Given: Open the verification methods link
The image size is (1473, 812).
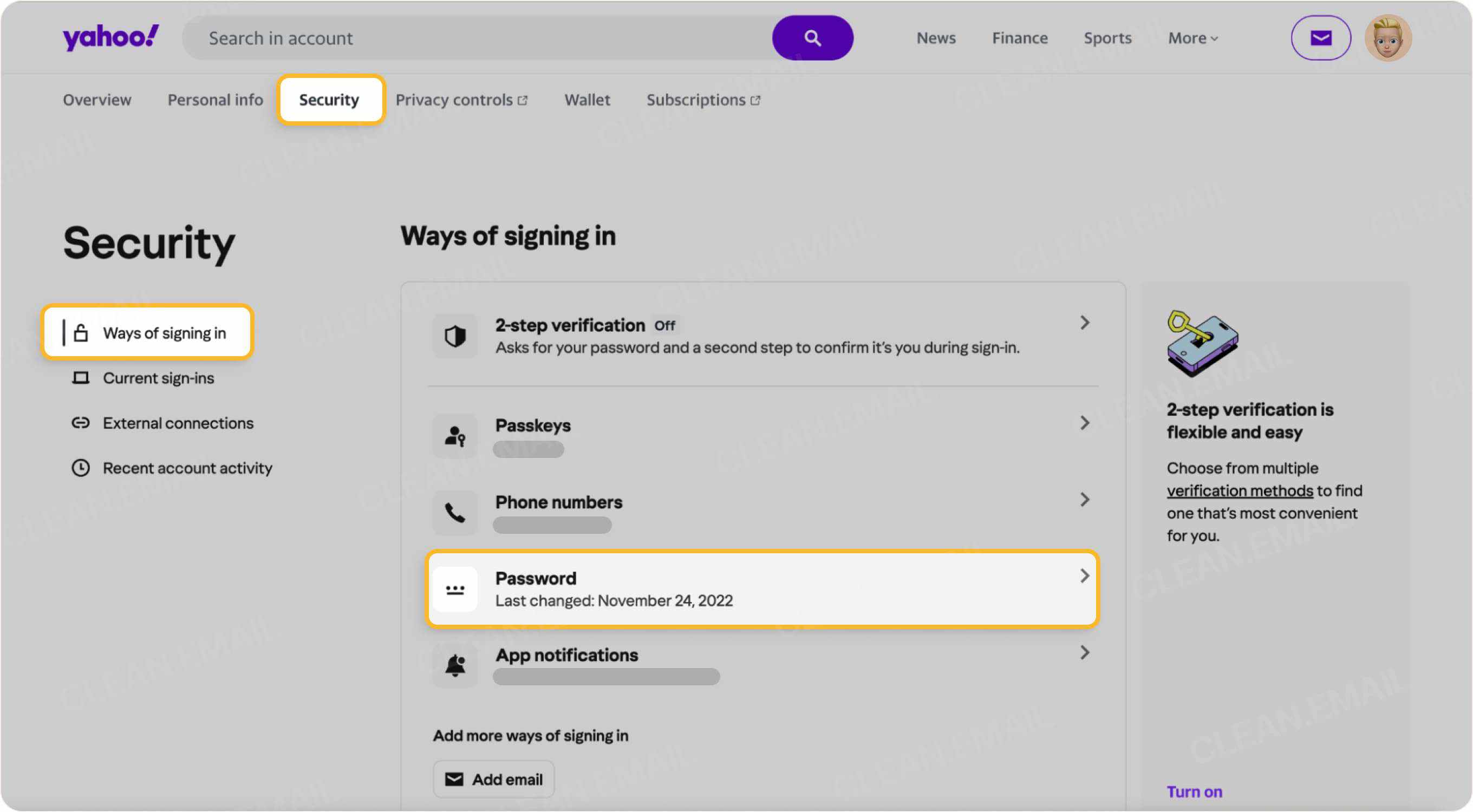Looking at the screenshot, I should tap(1240, 490).
